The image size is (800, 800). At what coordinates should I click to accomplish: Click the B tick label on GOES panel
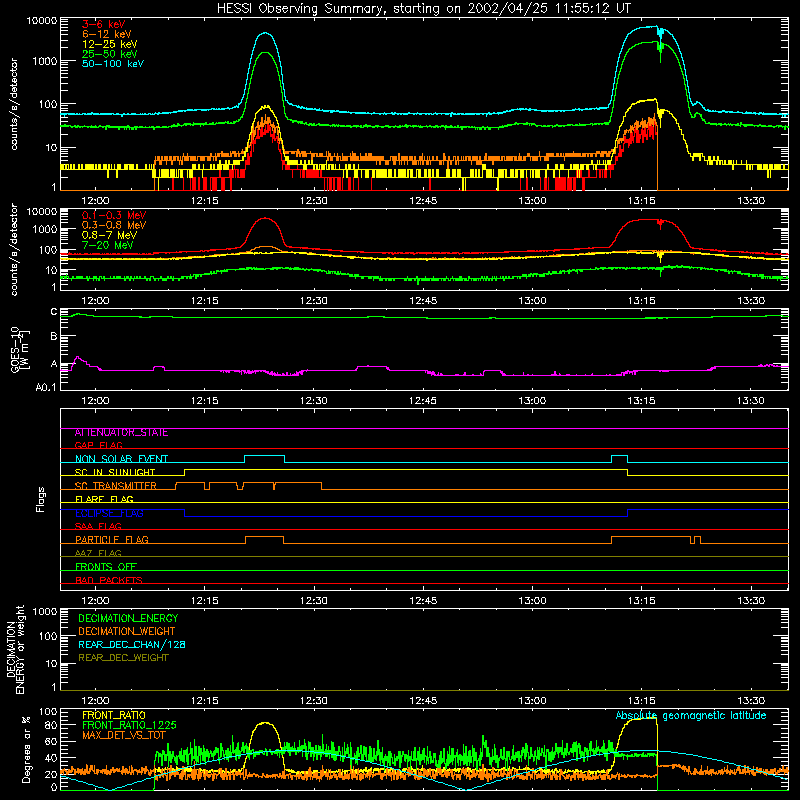click(54, 336)
